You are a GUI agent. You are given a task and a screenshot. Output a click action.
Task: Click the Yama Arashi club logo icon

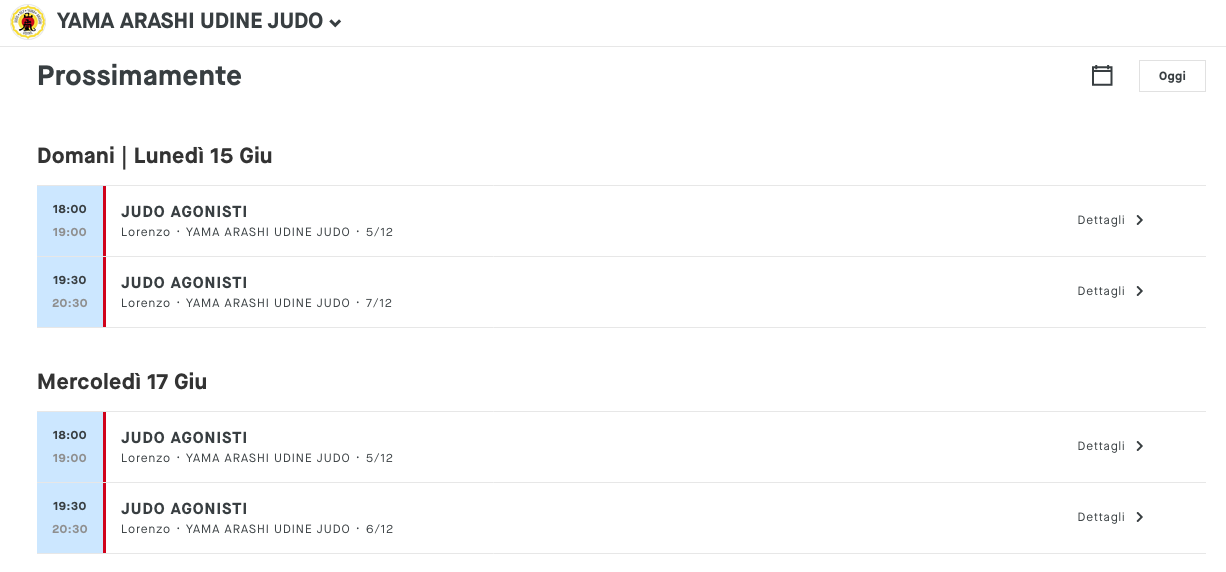(x=27, y=22)
